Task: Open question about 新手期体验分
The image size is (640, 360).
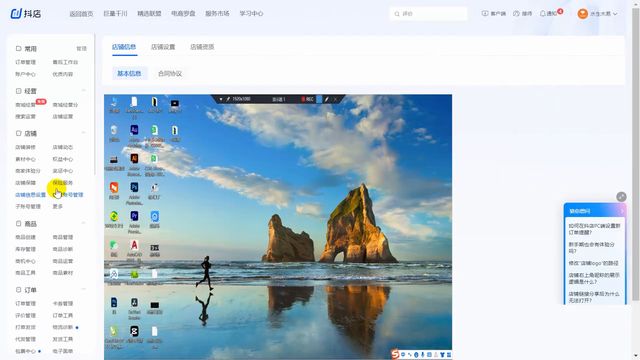Action: pyautogui.click(x=591, y=248)
